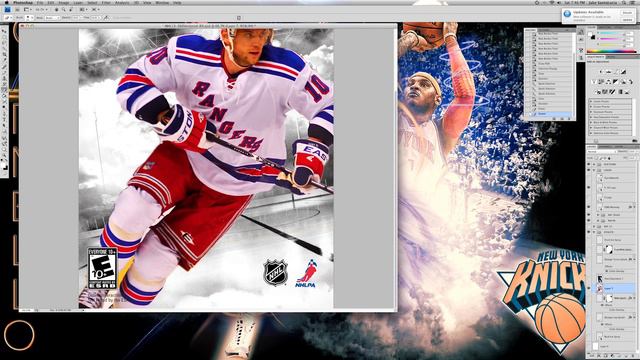This screenshot has height=360, width=640.
Task: Add a layer mask from the Layers panel
Action: pos(606,355)
